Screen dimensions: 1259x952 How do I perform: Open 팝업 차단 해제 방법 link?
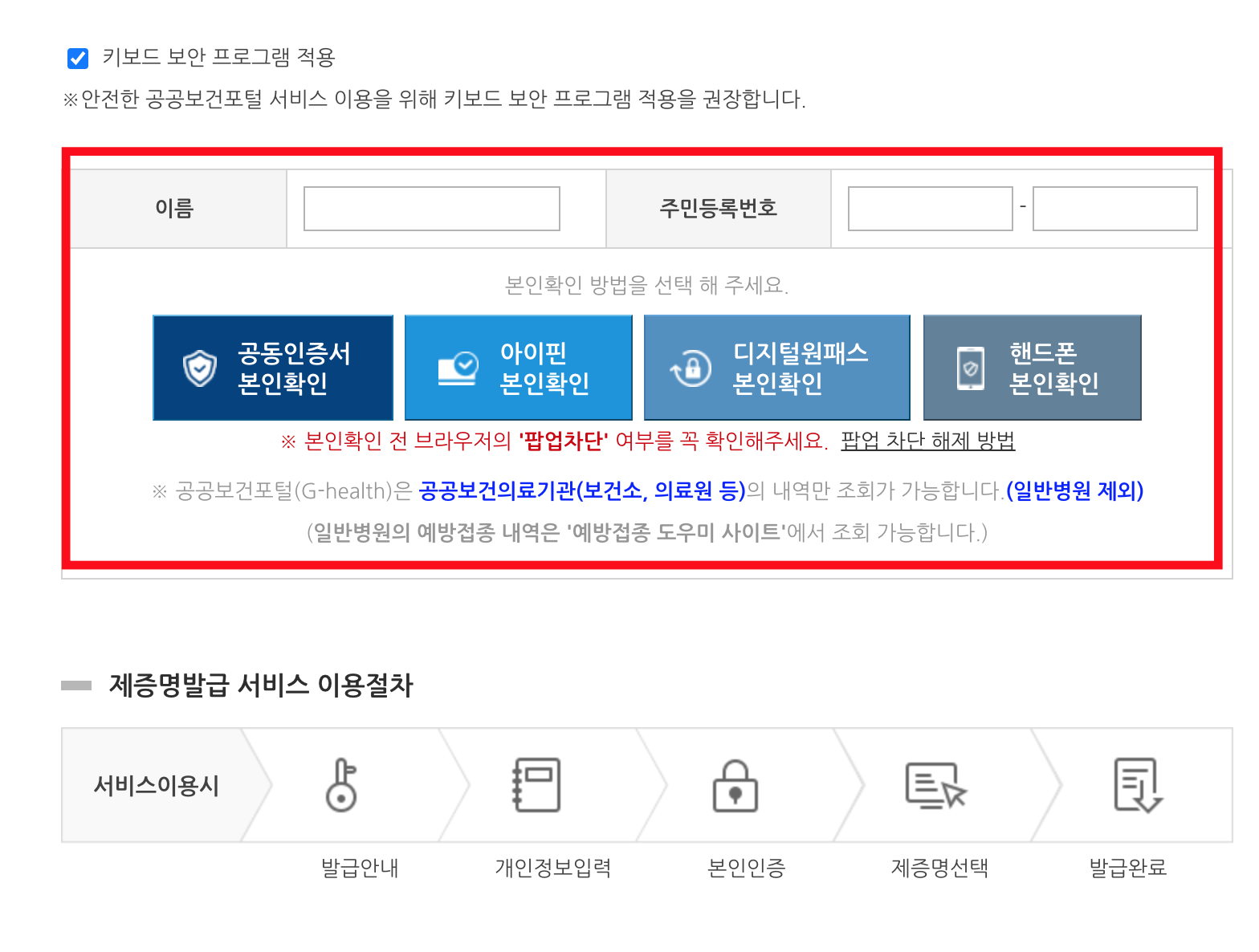(928, 441)
